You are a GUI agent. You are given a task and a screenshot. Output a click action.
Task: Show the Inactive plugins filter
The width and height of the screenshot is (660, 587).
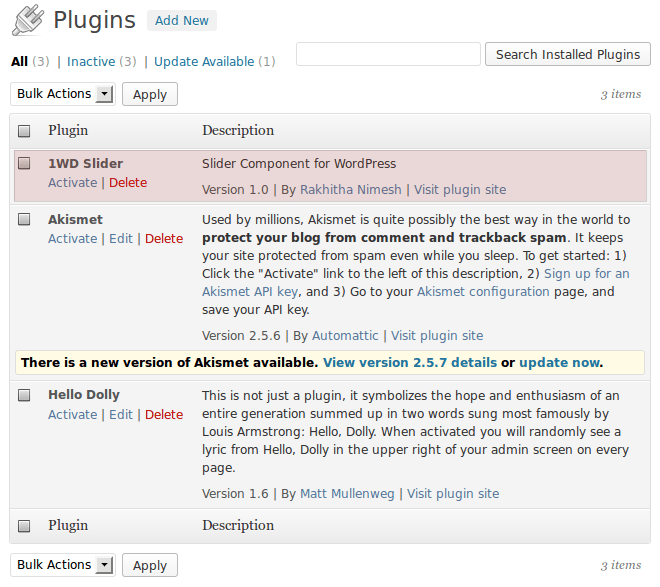tap(91, 62)
